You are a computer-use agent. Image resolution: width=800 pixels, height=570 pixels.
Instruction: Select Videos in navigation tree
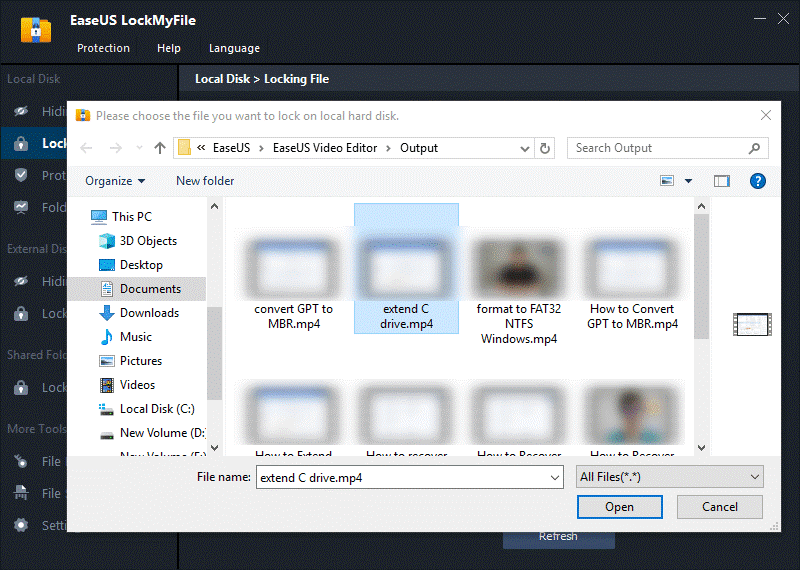128,385
